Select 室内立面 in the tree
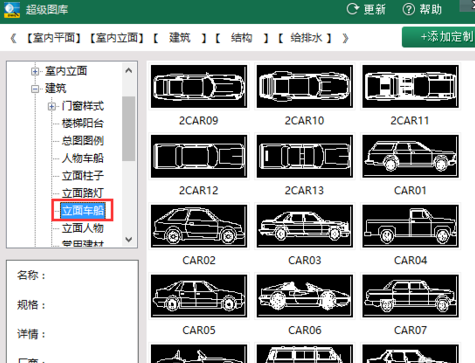The image size is (475, 363). (x=66, y=71)
